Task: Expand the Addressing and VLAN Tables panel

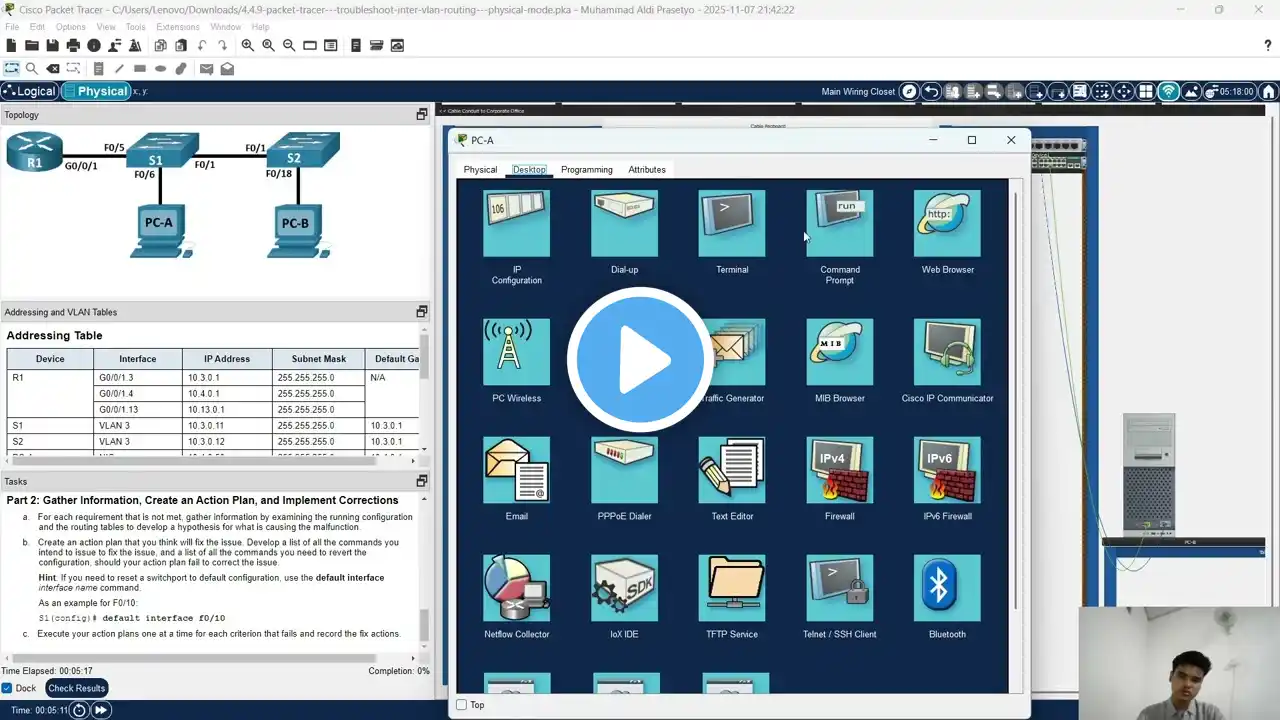Action: pos(422,312)
